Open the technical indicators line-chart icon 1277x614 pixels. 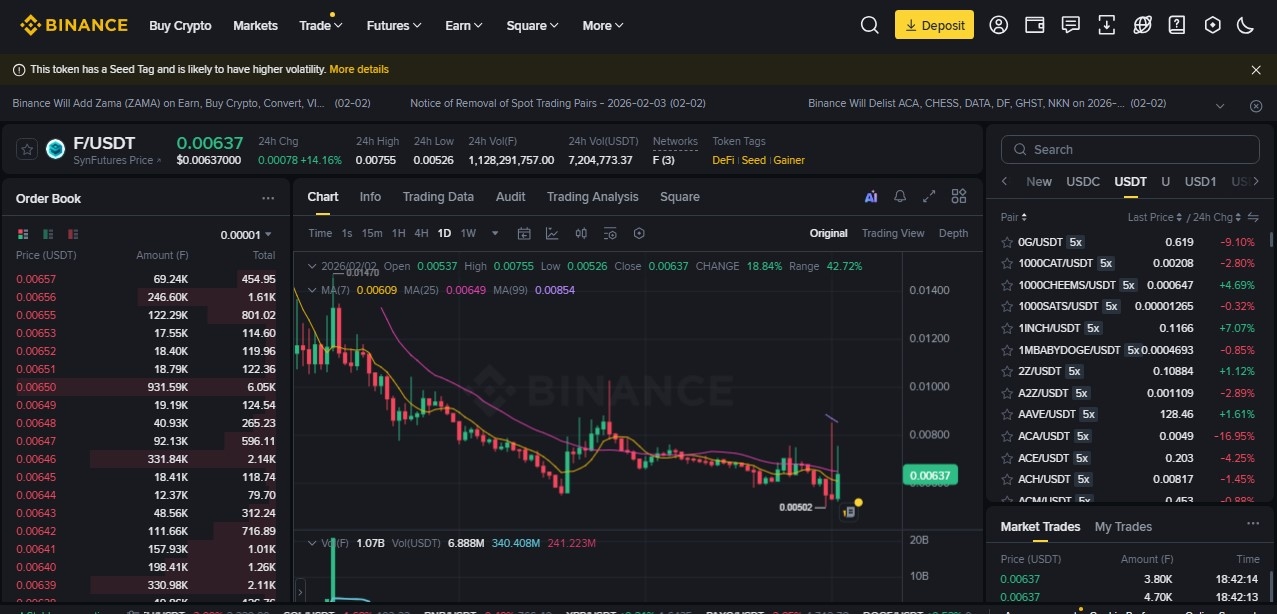click(x=552, y=233)
